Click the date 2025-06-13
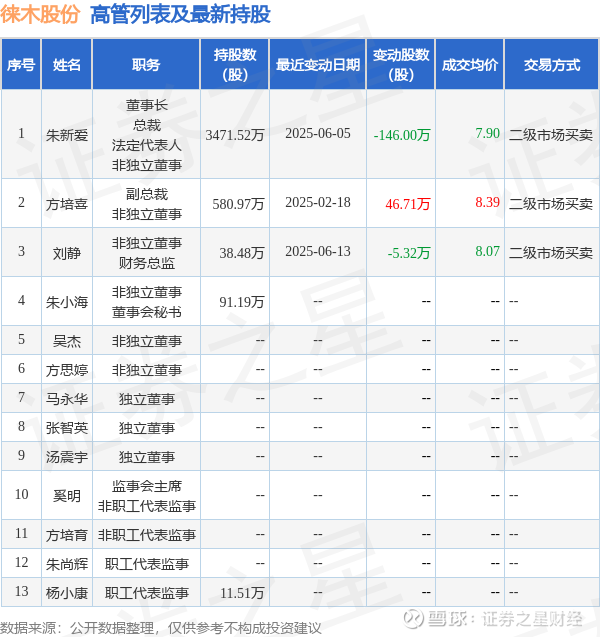600x637 pixels. coord(318,251)
